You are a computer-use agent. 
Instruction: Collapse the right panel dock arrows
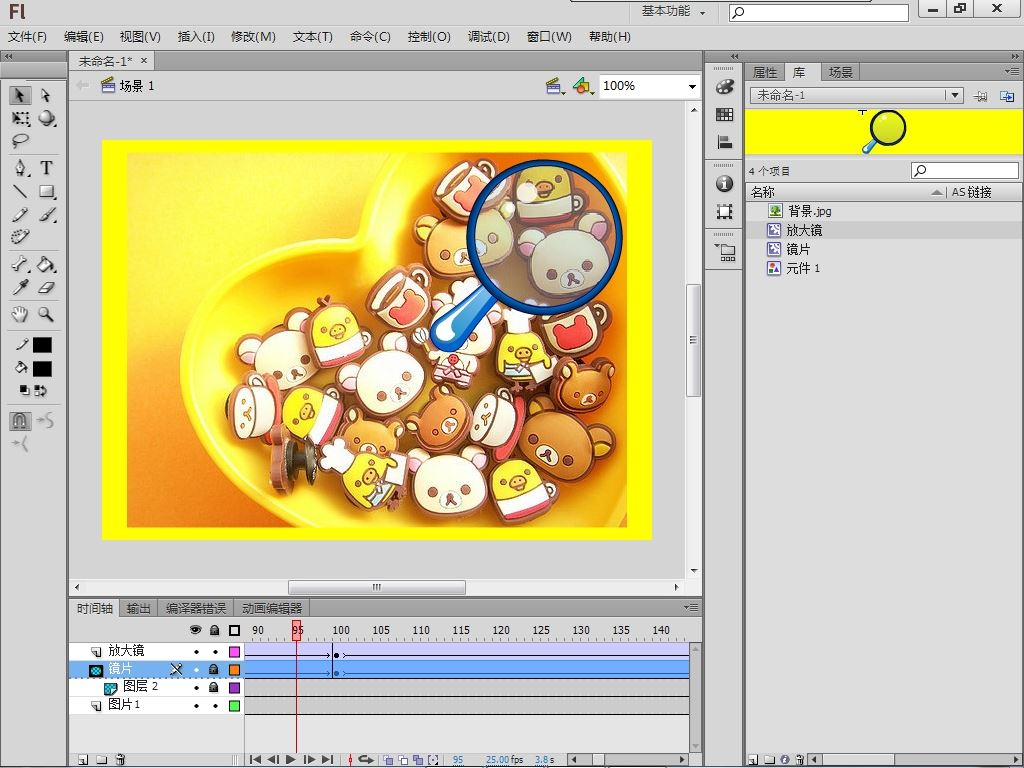[1014, 56]
